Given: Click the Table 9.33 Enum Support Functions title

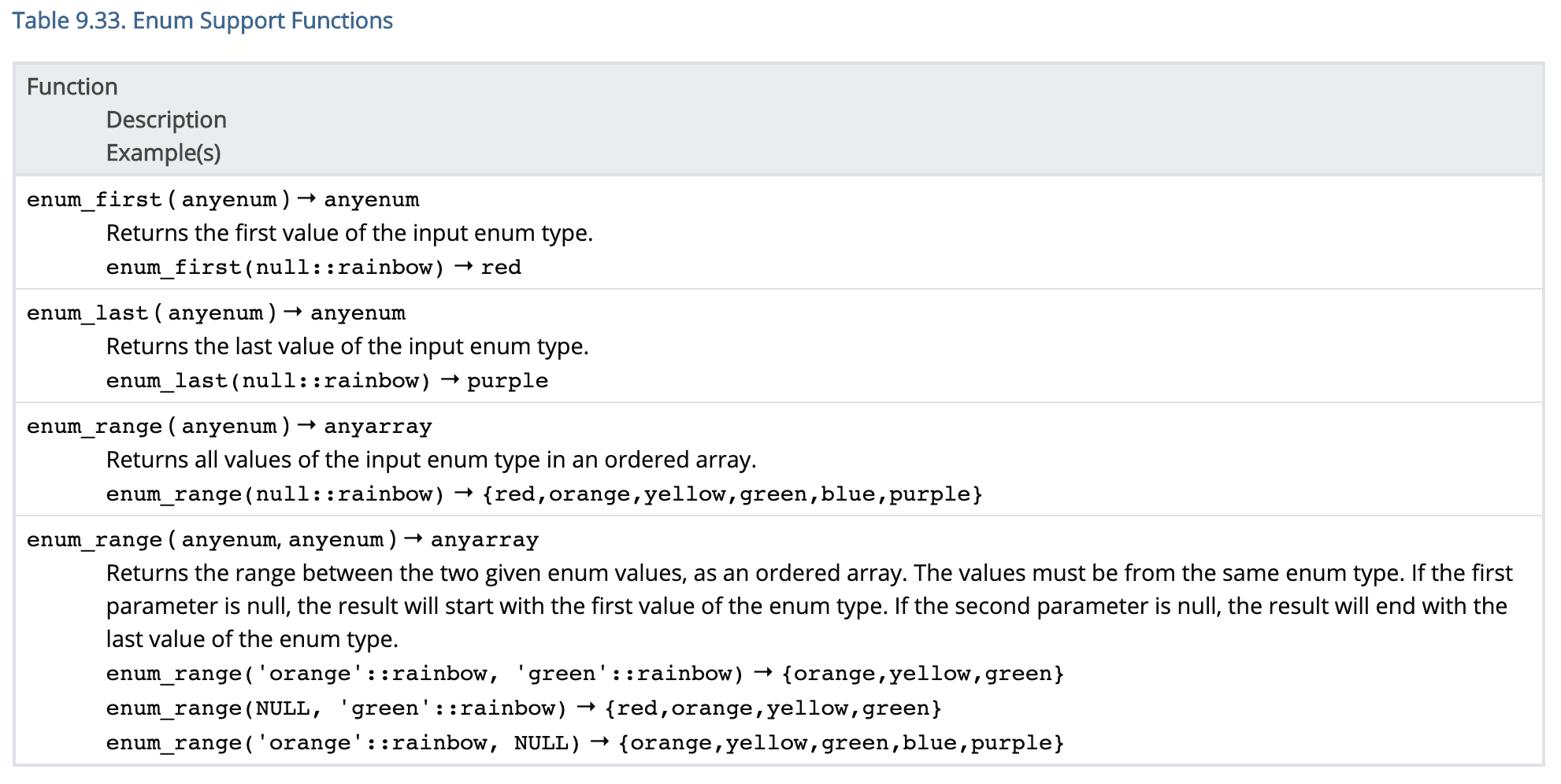Looking at the screenshot, I should click(x=202, y=20).
